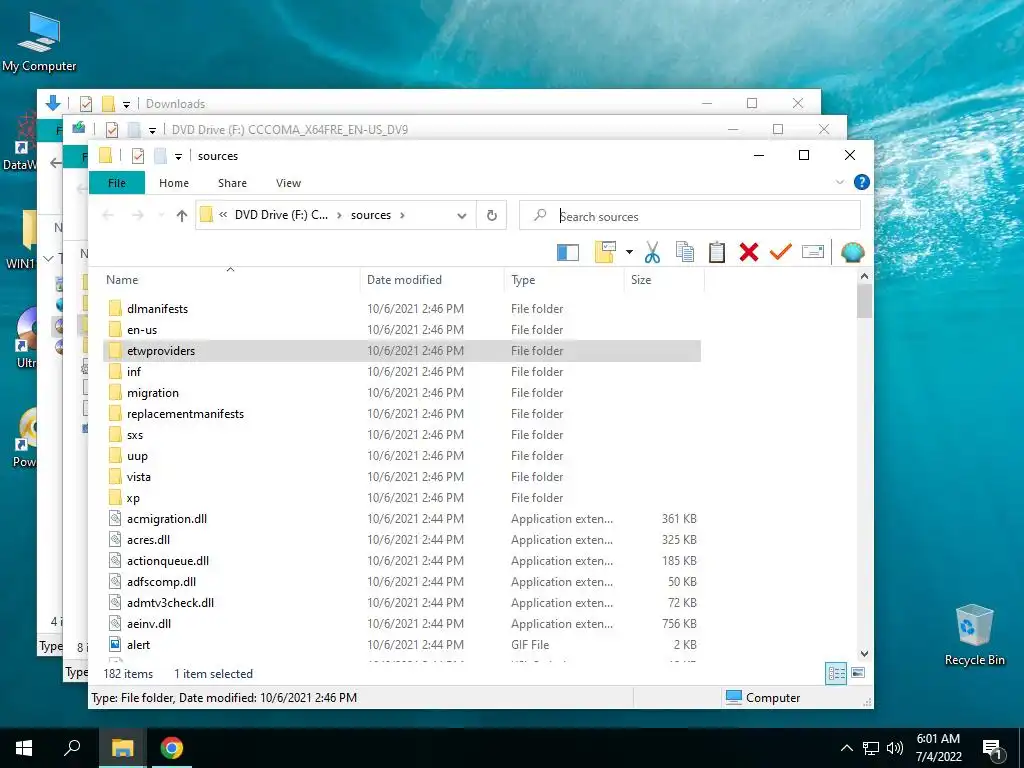Click chevron after sources in address bar
Image resolution: width=1024 pixels, height=768 pixels.
402,215
